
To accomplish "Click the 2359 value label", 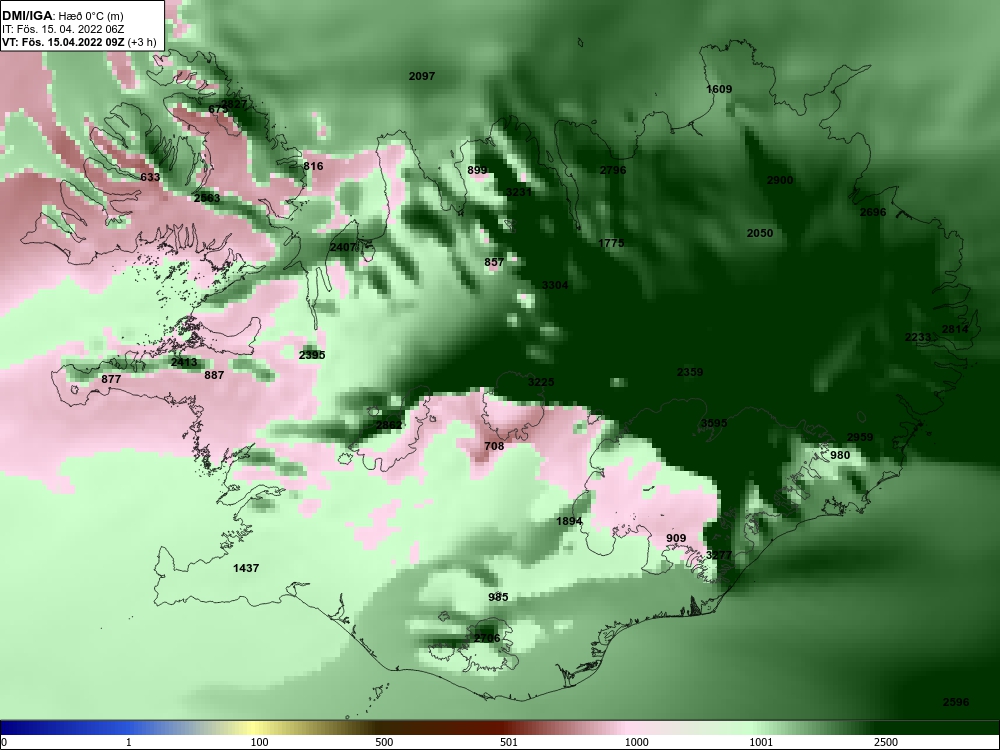I will pos(689,371).
